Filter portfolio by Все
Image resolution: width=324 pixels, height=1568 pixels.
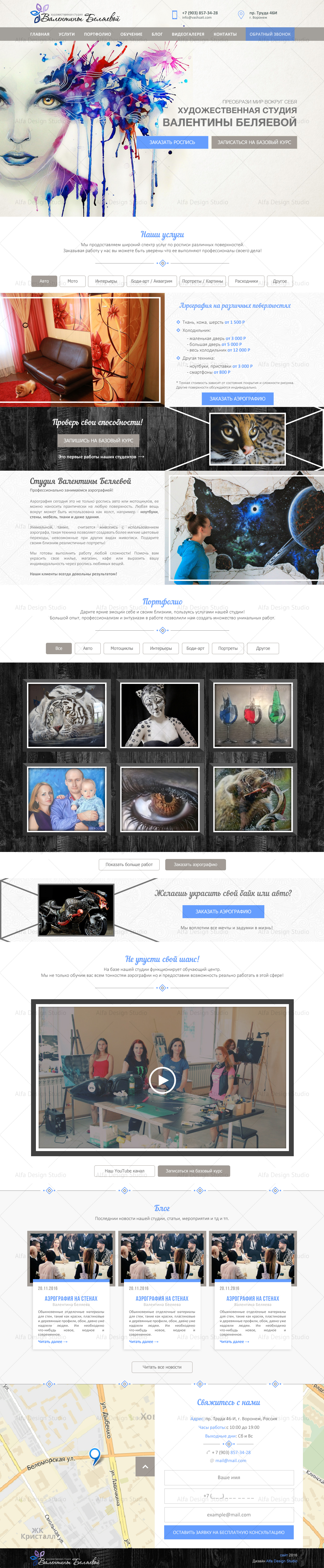(x=59, y=648)
